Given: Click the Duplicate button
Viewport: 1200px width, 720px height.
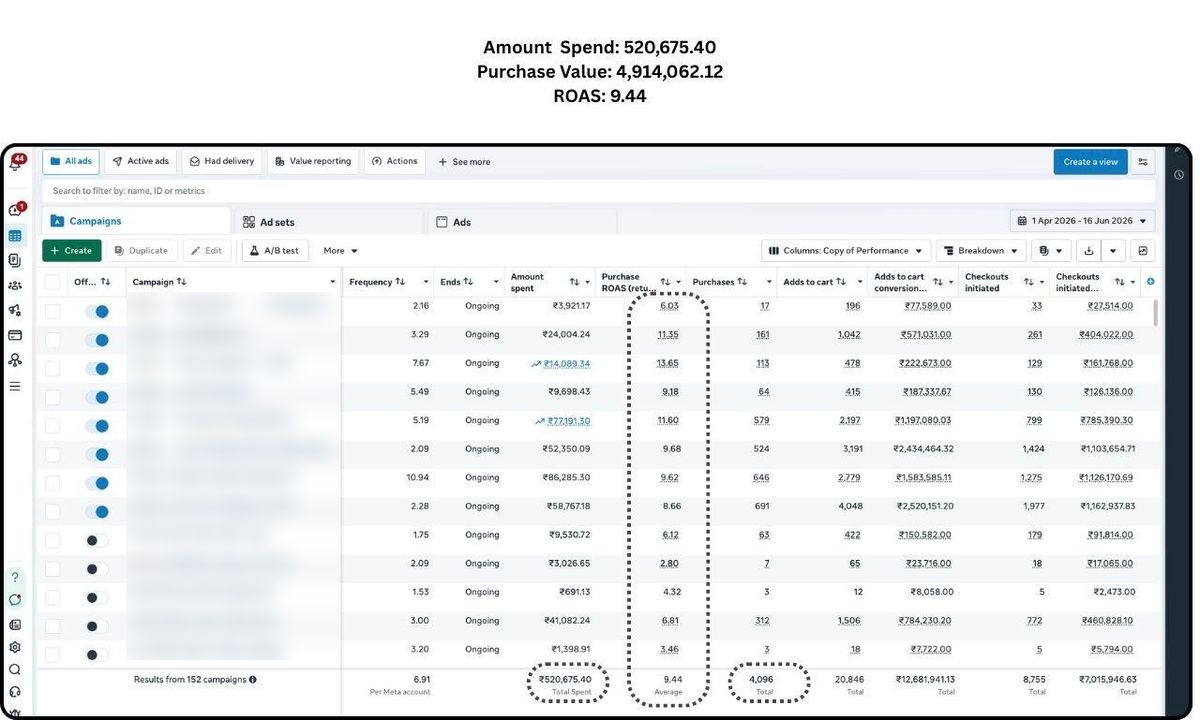Looking at the screenshot, I should point(141,251).
